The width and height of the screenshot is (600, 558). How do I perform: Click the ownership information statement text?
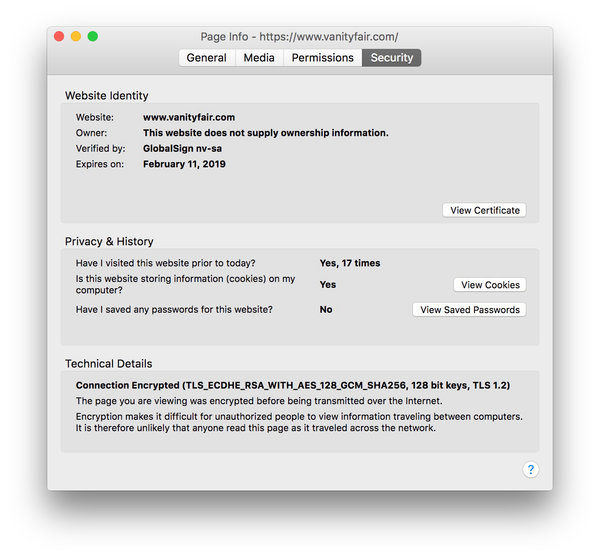pyautogui.click(x=266, y=133)
